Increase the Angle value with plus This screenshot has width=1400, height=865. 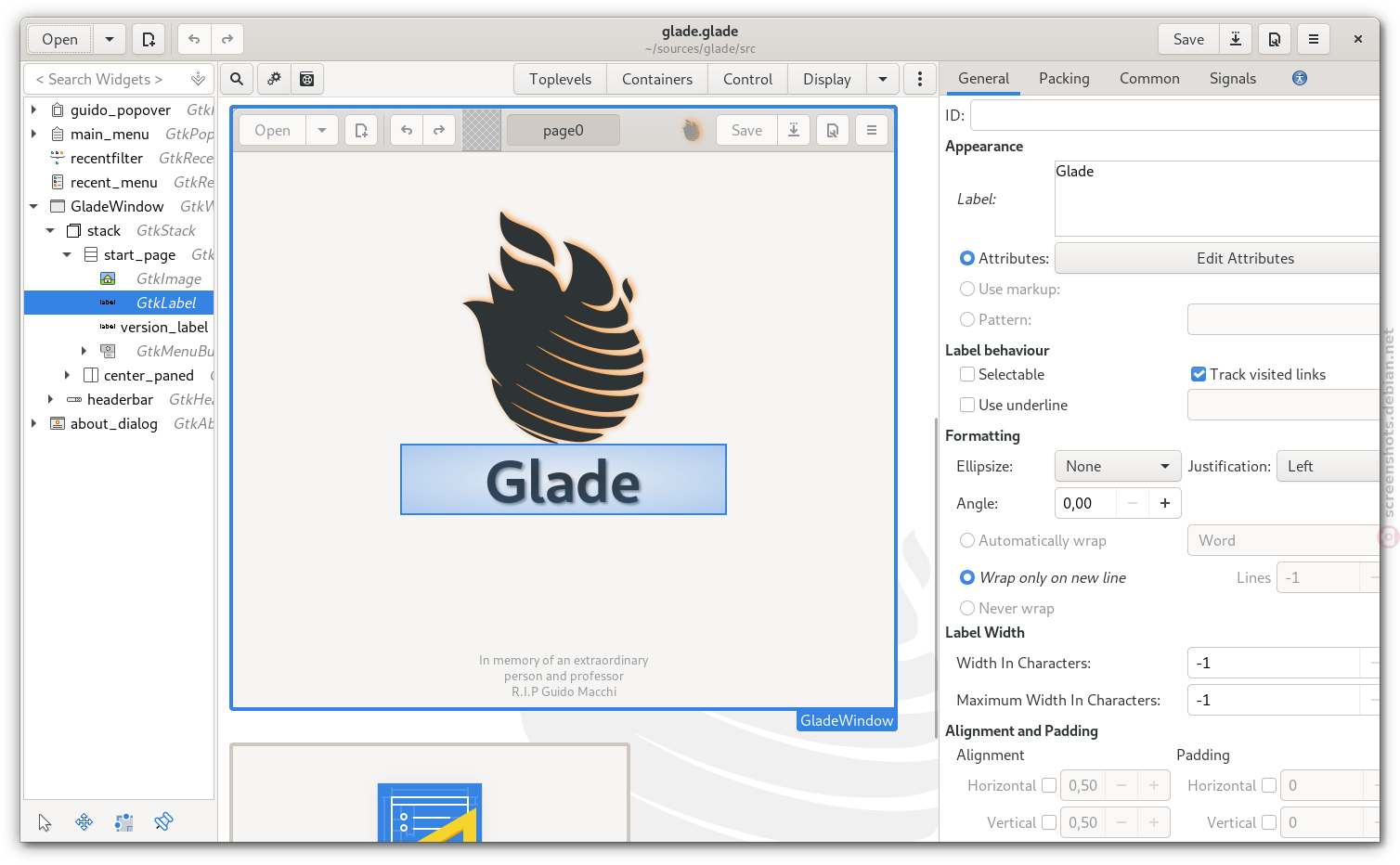[x=1164, y=503]
